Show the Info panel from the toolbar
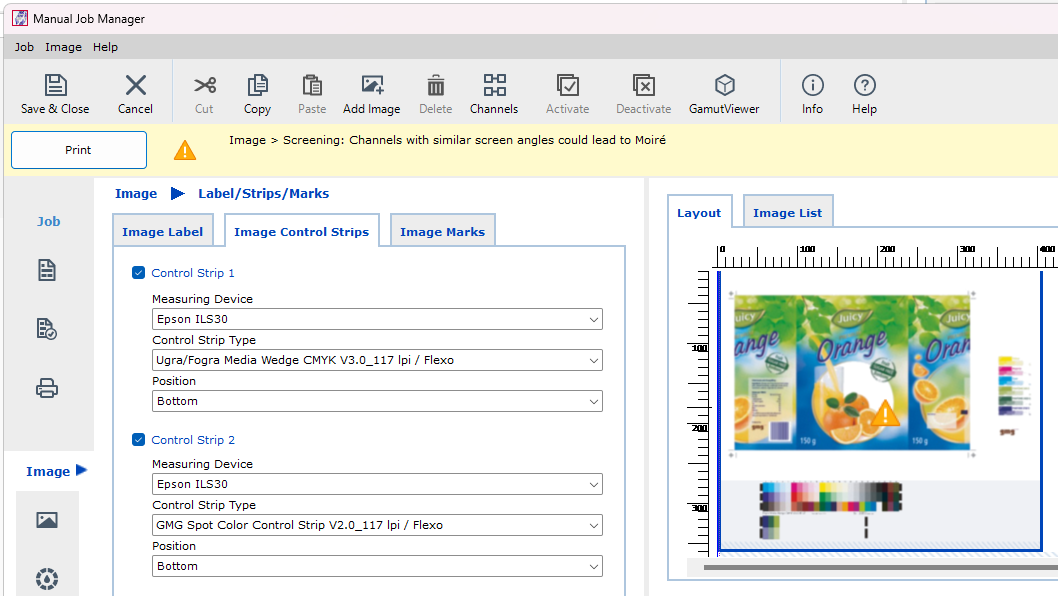This screenshot has height=596, width=1058. click(812, 92)
